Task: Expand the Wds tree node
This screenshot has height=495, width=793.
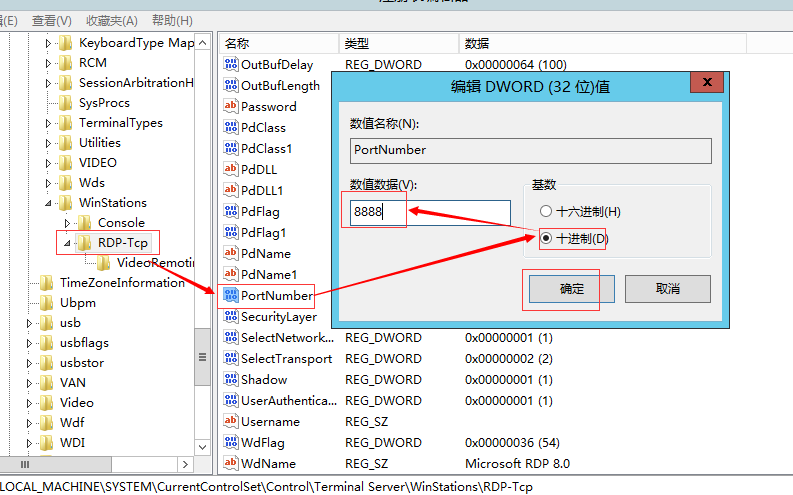Action: coord(48,184)
